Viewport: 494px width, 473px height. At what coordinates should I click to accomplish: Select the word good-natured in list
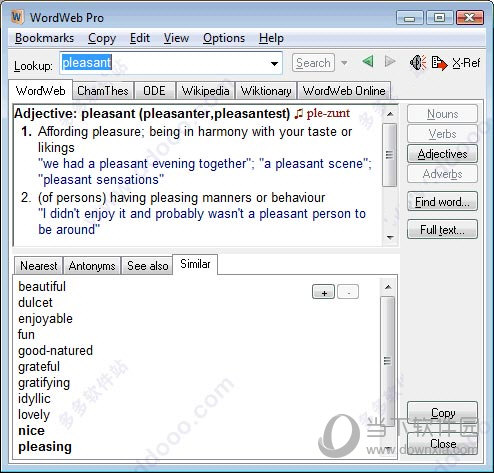pos(55,351)
